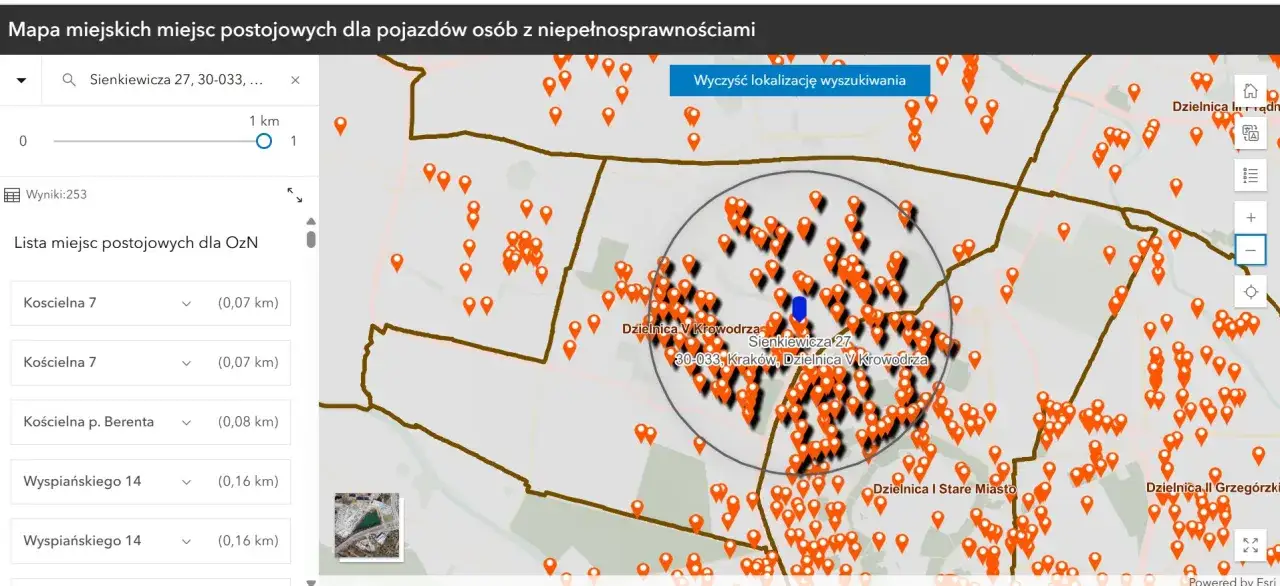Zoom out with the minus button

pos(1250,249)
